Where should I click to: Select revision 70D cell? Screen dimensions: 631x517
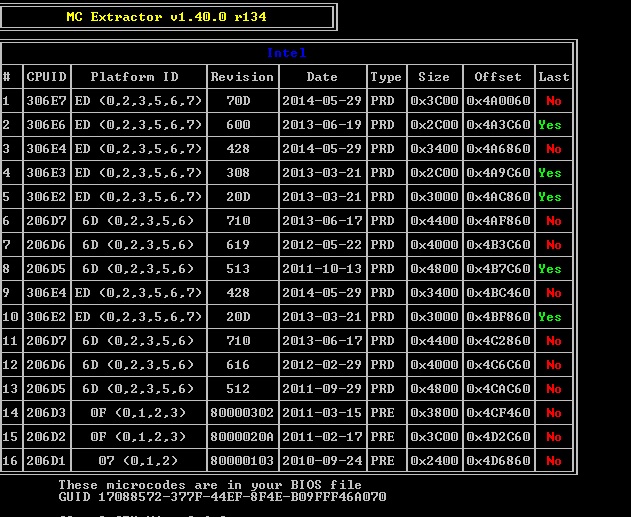(x=238, y=101)
